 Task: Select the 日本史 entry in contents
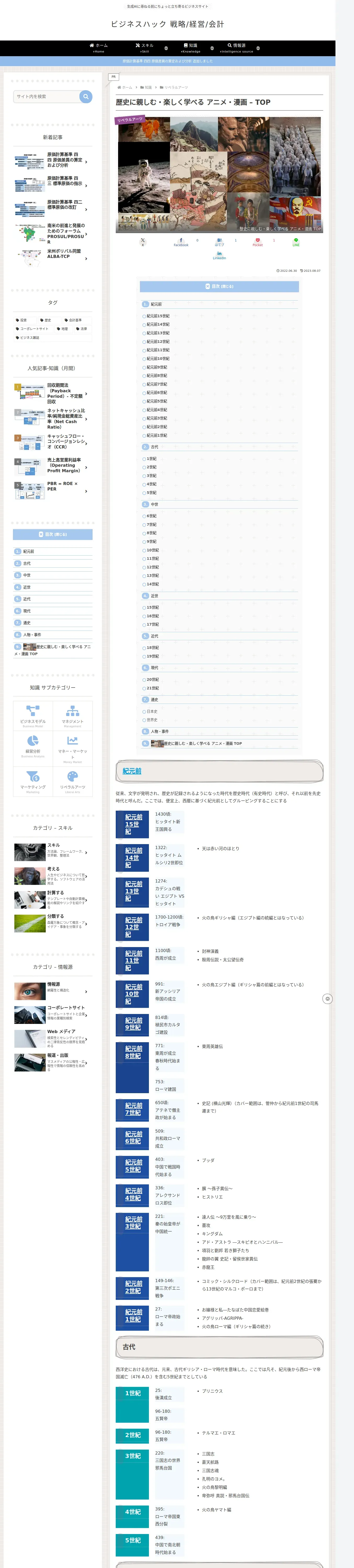152,712
